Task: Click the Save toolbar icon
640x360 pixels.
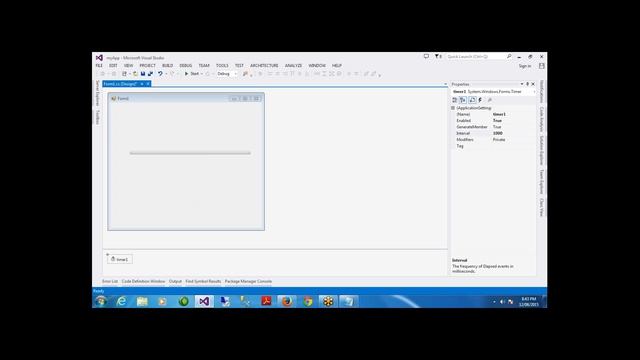Action: (x=143, y=74)
